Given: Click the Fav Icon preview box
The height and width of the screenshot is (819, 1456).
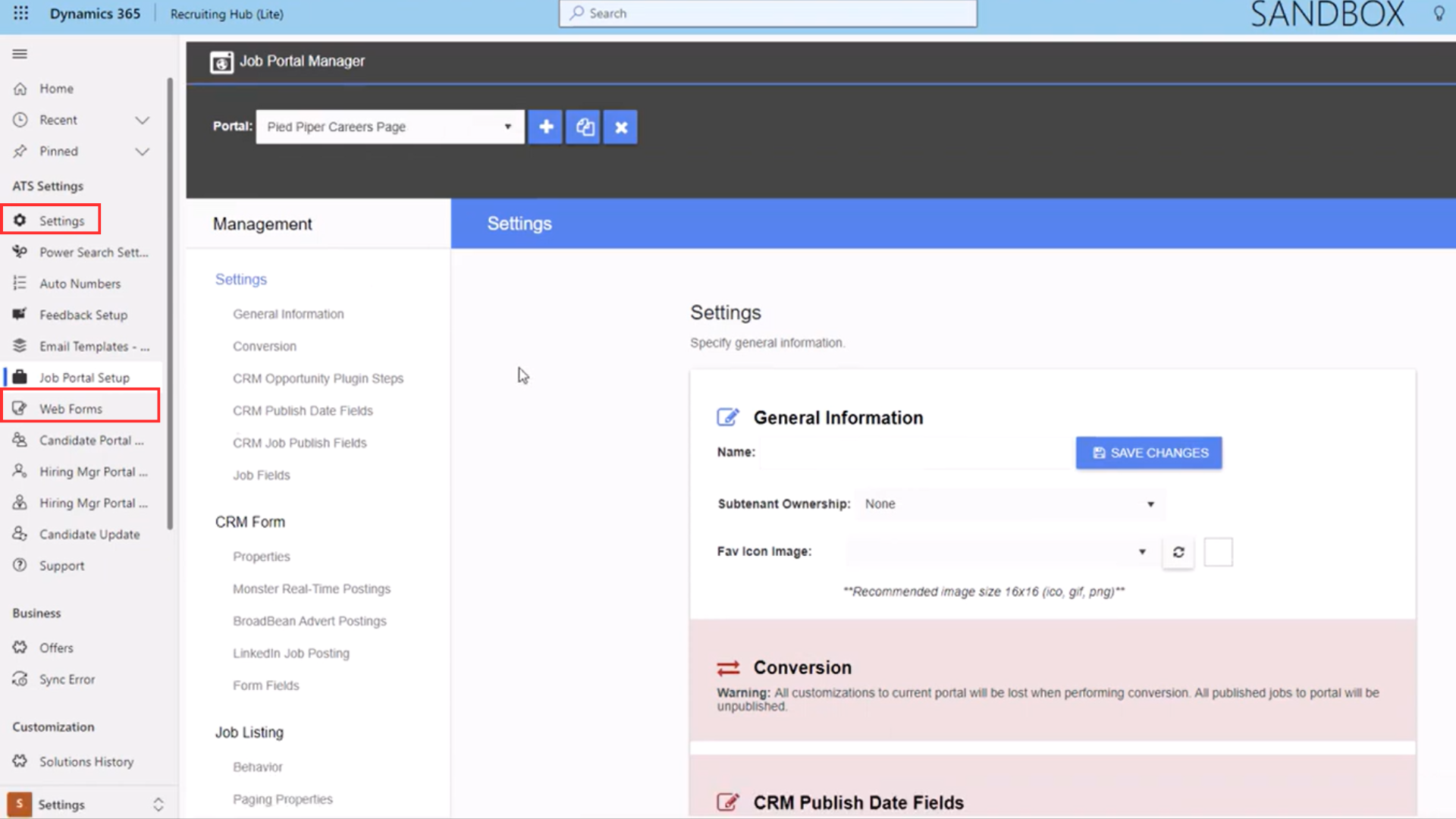Looking at the screenshot, I should 1218,552.
